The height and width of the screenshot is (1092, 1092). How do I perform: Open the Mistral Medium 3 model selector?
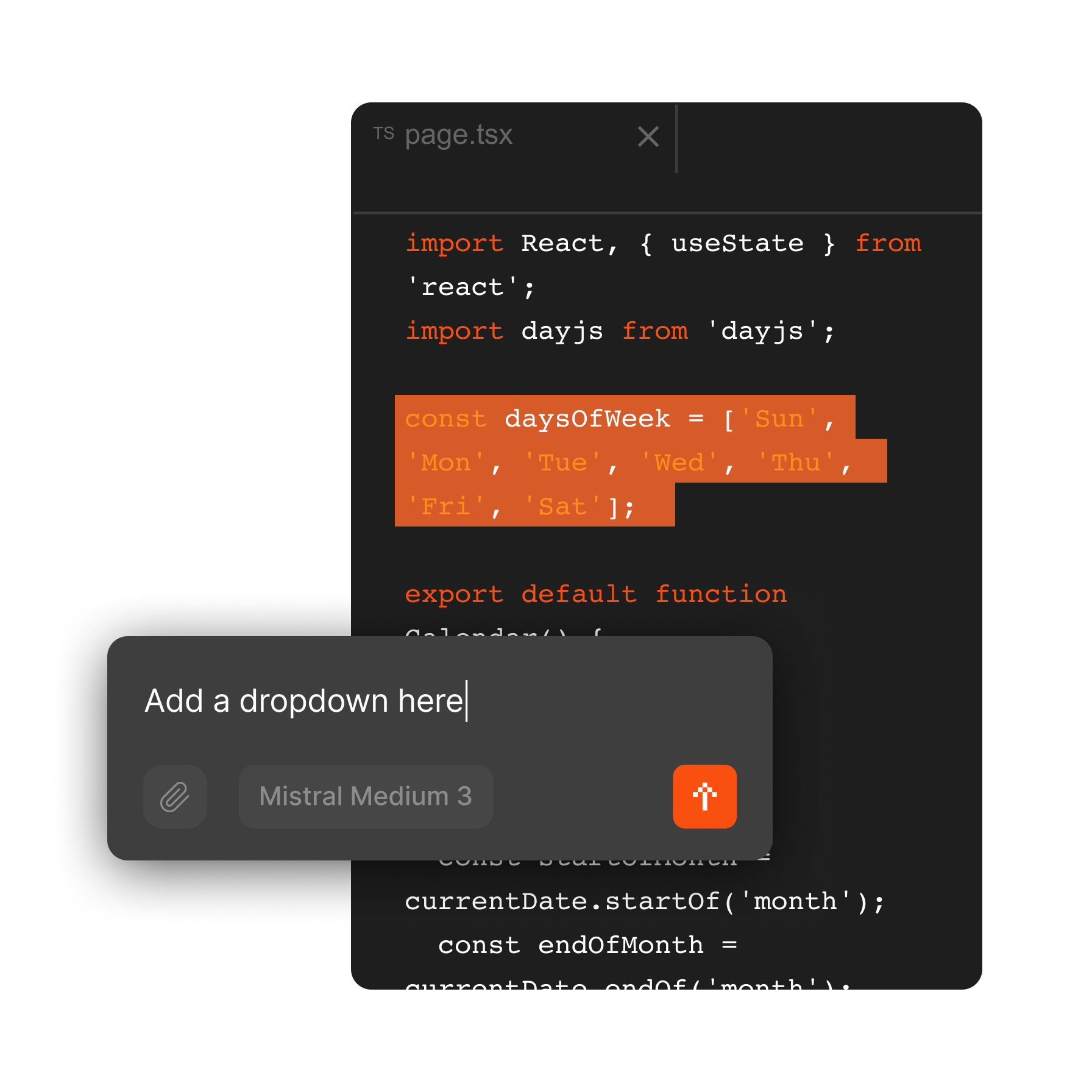pyautogui.click(x=366, y=796)
